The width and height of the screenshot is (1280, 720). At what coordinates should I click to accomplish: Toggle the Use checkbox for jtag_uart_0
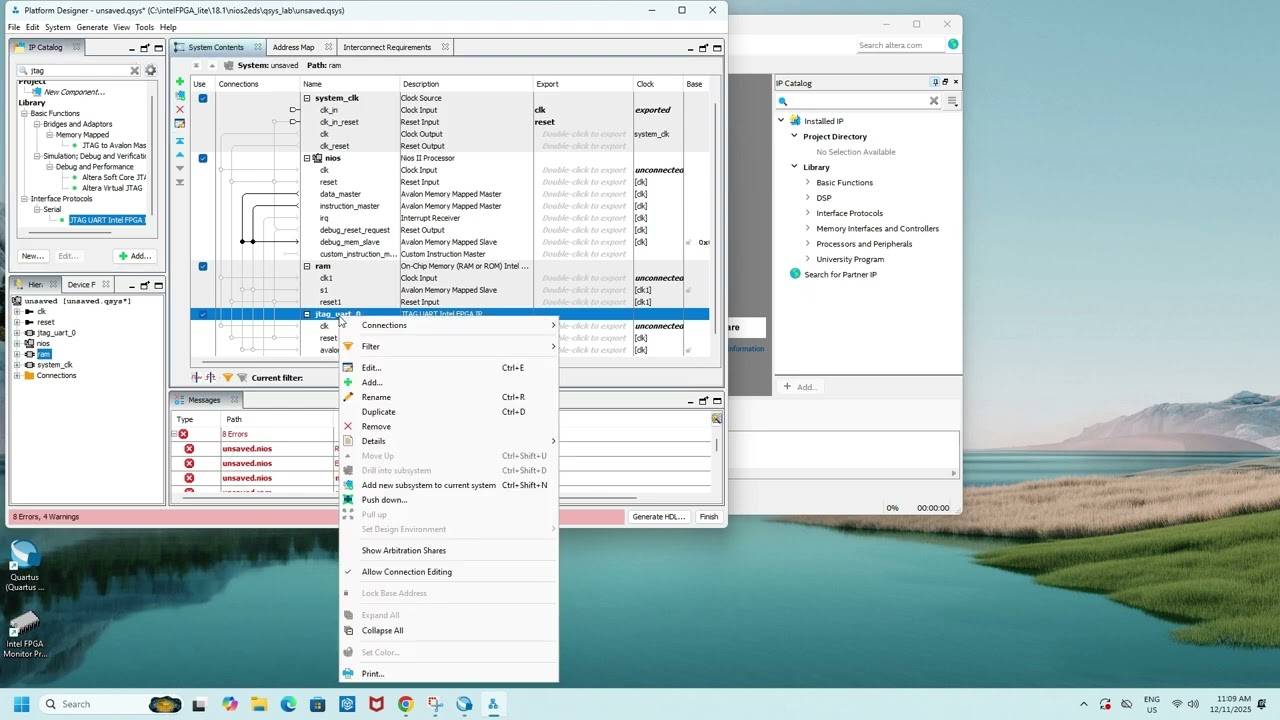203,314
